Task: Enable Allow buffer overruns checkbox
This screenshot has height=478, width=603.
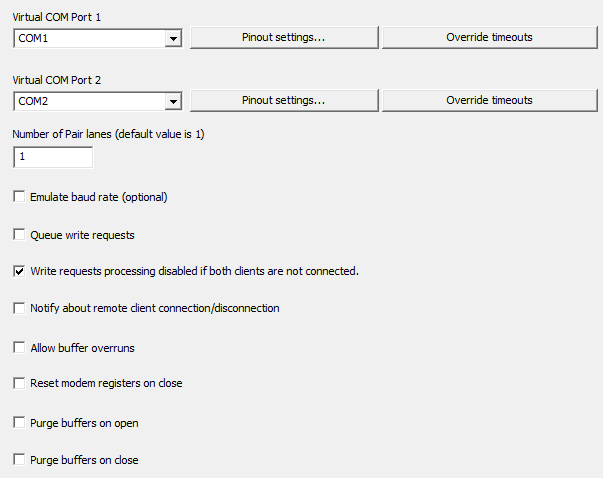Action: [x=19, y=347]
